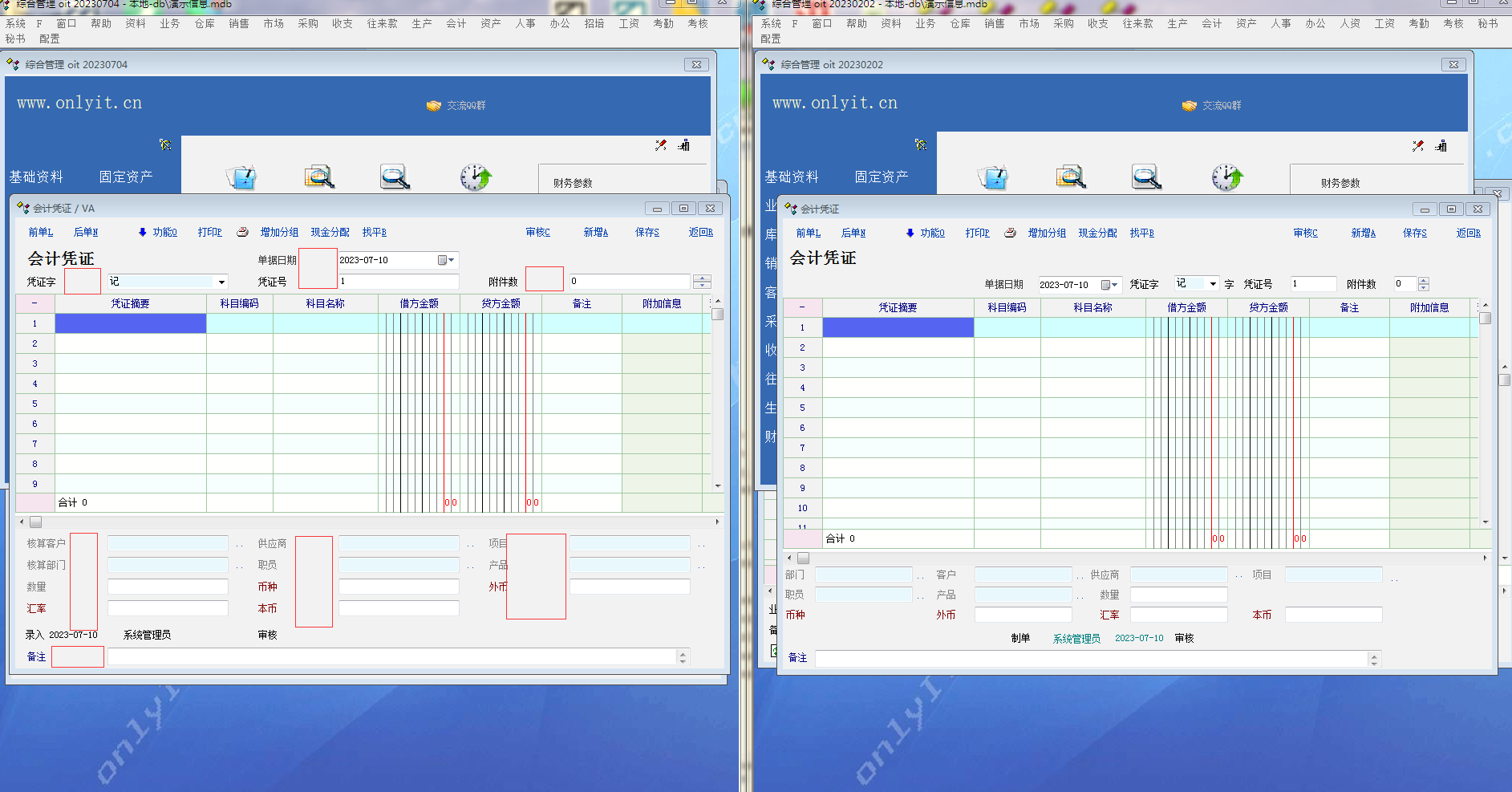Click 审核C in the right voucher toolbar
Image resolution: width=1512 pixels, height=792 pixels.
click(x=1305, y=234)
